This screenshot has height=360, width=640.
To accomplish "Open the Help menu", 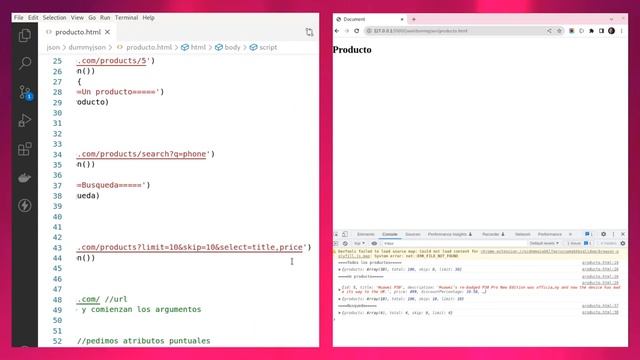I will (x=148, y=18).
